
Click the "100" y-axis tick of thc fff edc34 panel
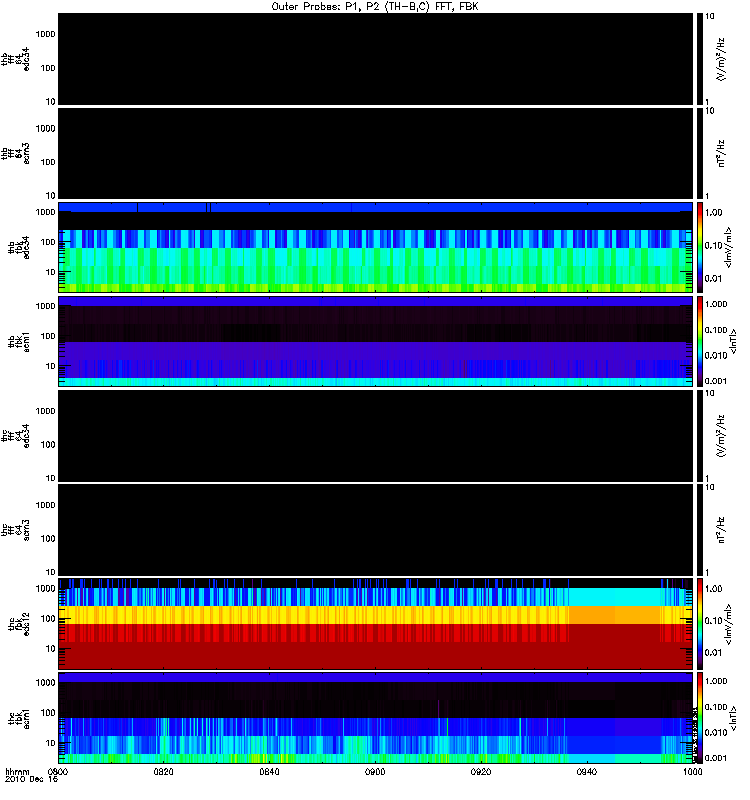(47, 445)
